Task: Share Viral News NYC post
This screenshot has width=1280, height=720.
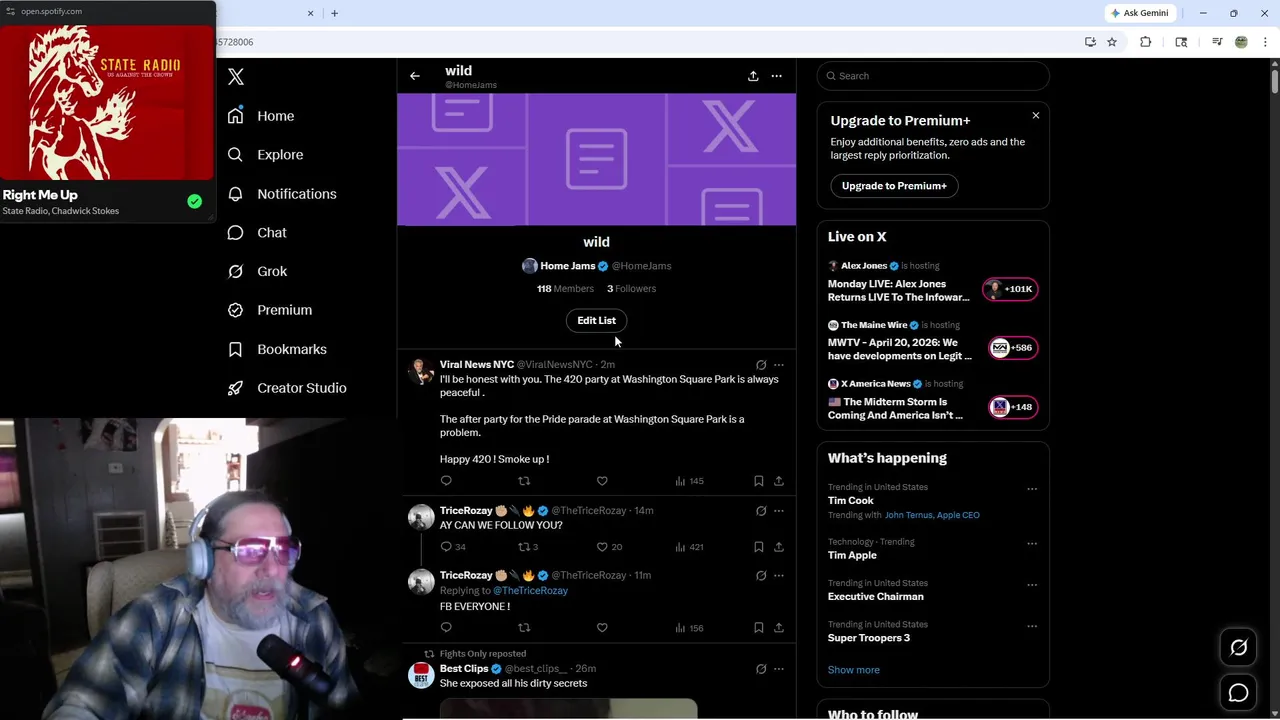Action: (x=779, y=481)
